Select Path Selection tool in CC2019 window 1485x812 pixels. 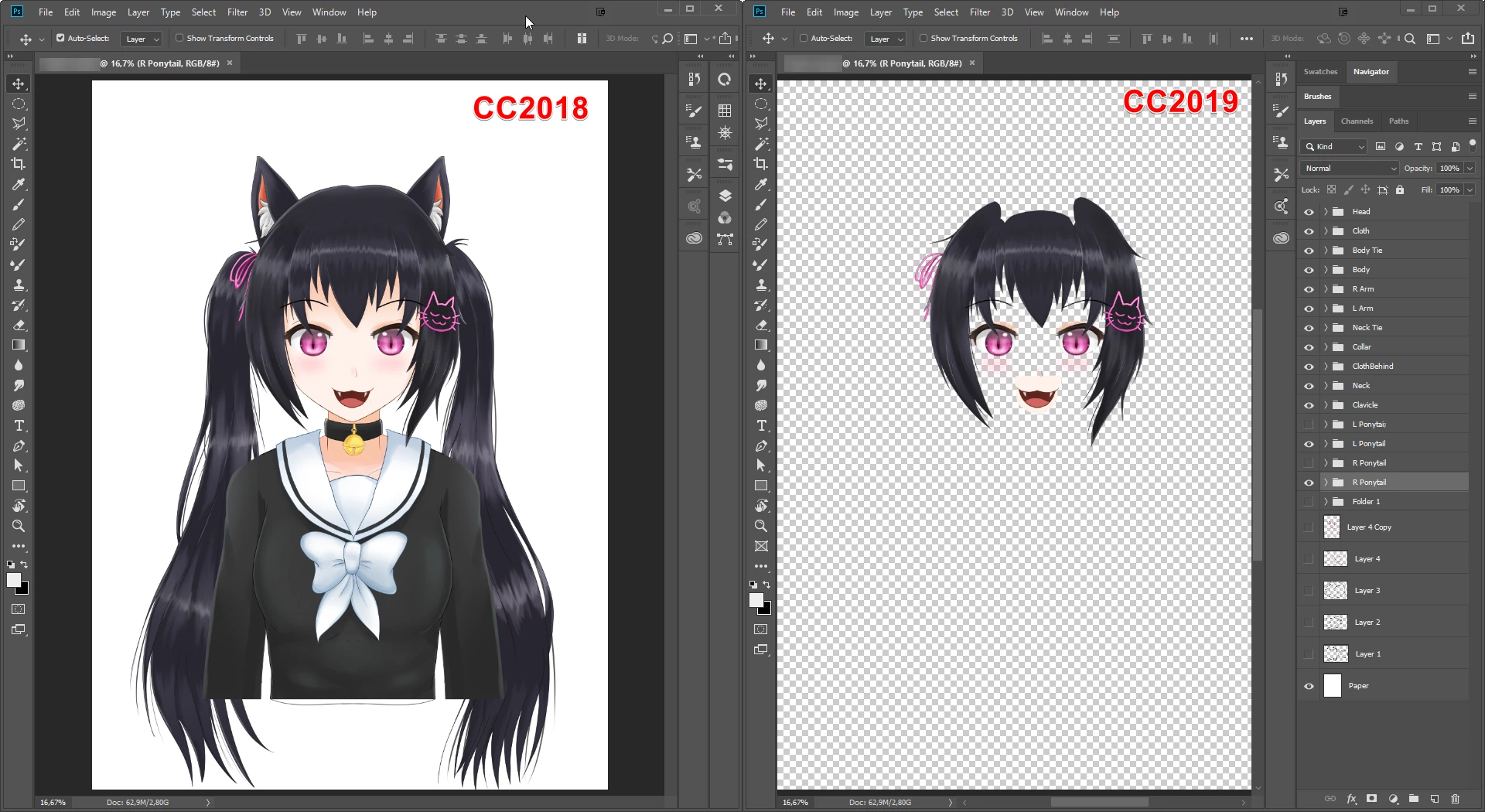pyautogui.click(x=761, y=466)
